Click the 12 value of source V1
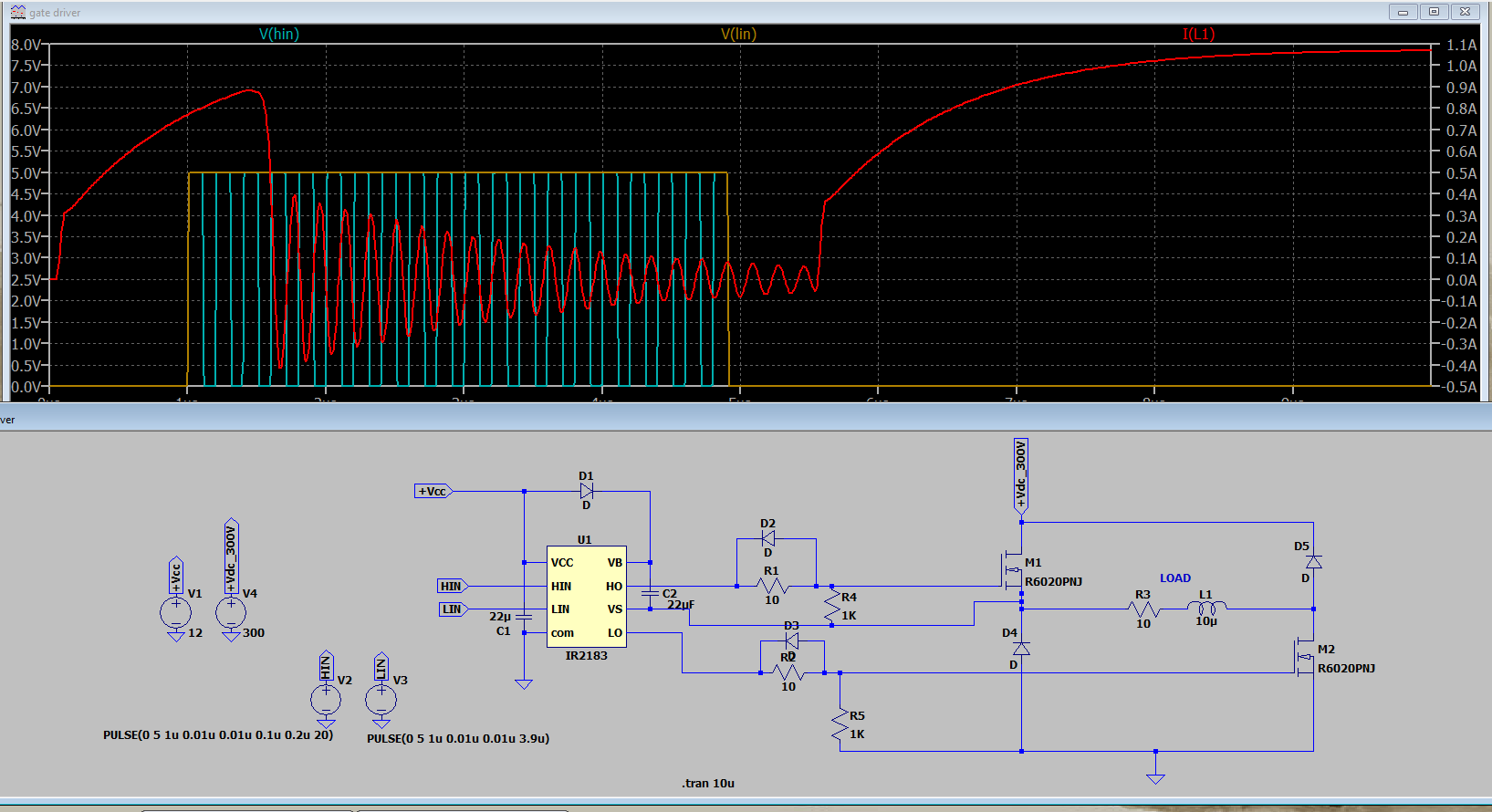Viewport: 1492px width, 812px height. (195, 632)
